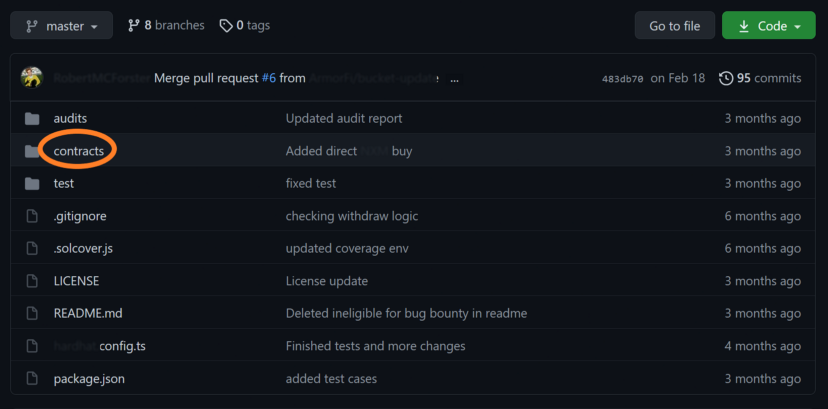Click the test folder icon
The width and height of the screenshot is (828, 409).
(31, 183)
